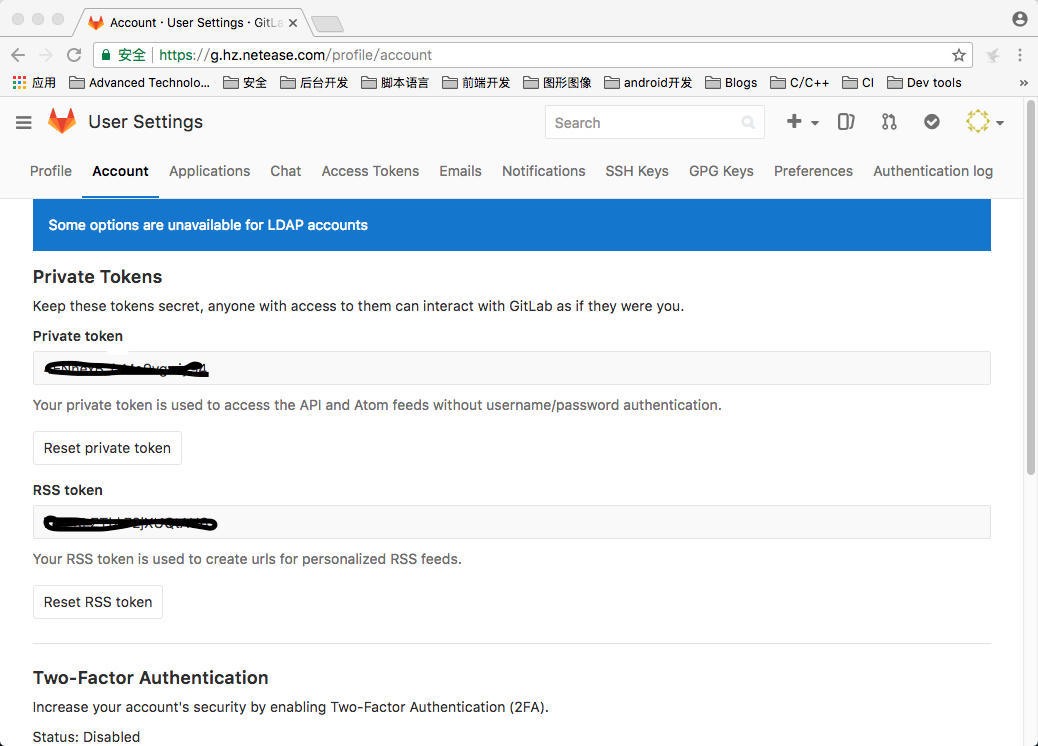This screenshot has width=1038, height=746.
Task: Open the Chrome three-dot menu
Action: tap(1019, 55)
